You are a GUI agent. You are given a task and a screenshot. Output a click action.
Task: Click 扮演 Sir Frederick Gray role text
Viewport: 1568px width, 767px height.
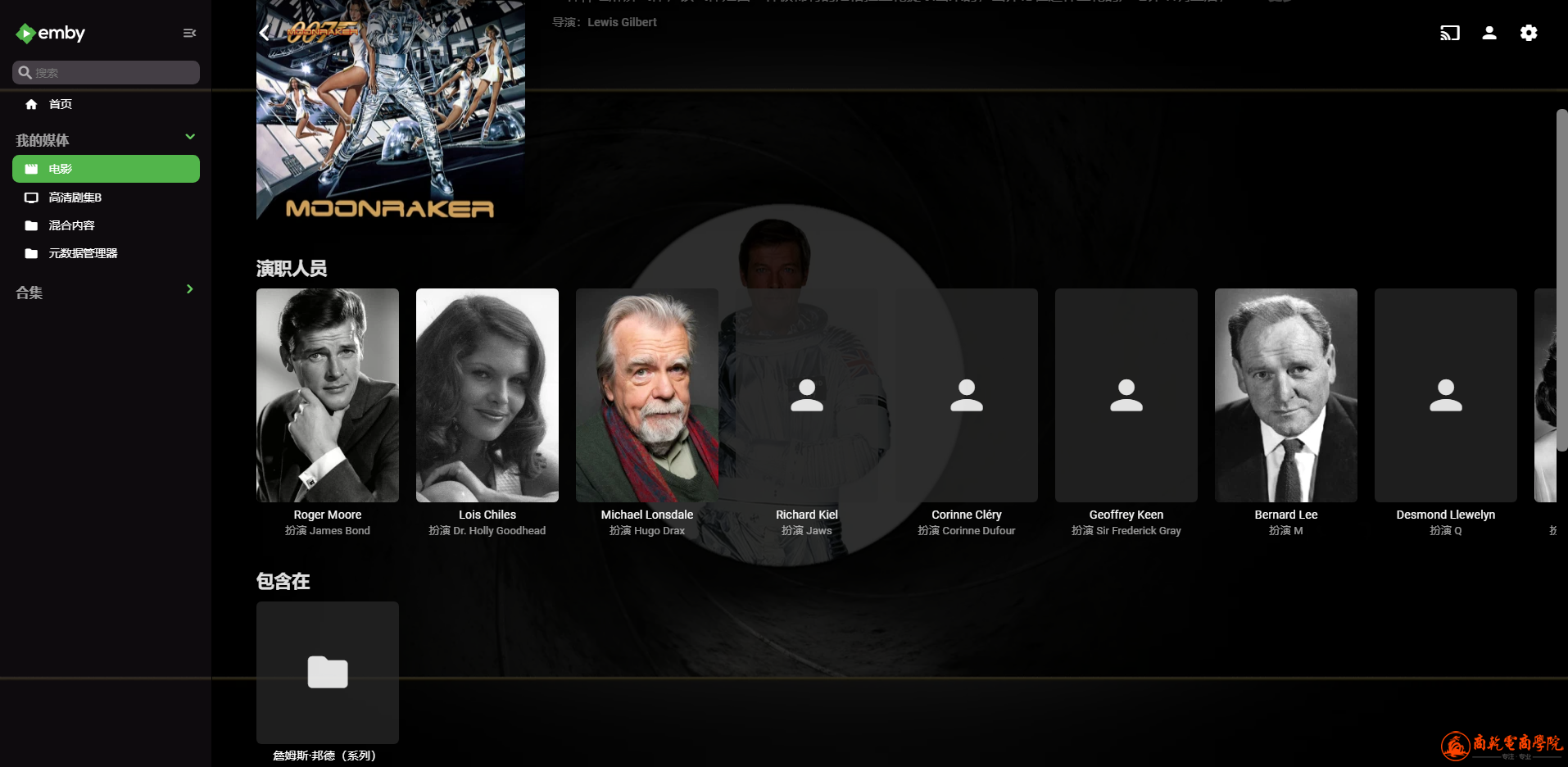coord(1126,531)
